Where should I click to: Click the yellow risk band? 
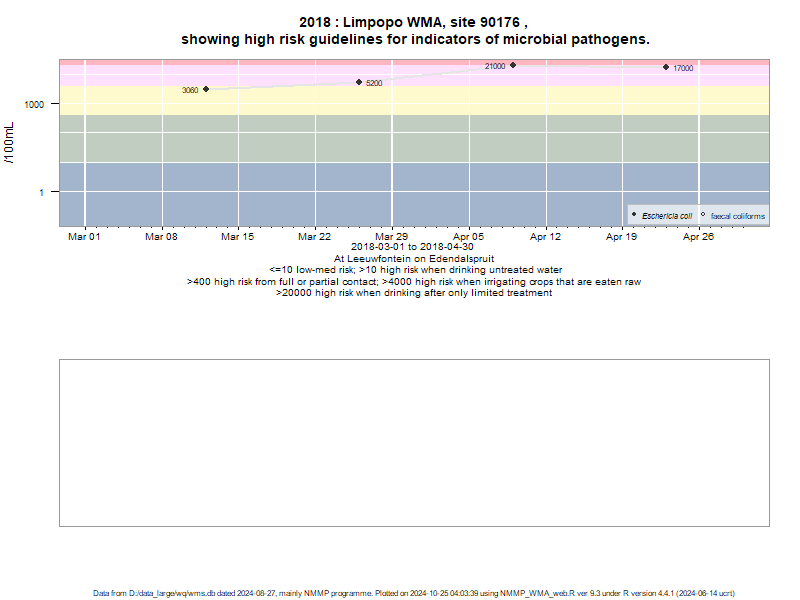click(414, 100)
